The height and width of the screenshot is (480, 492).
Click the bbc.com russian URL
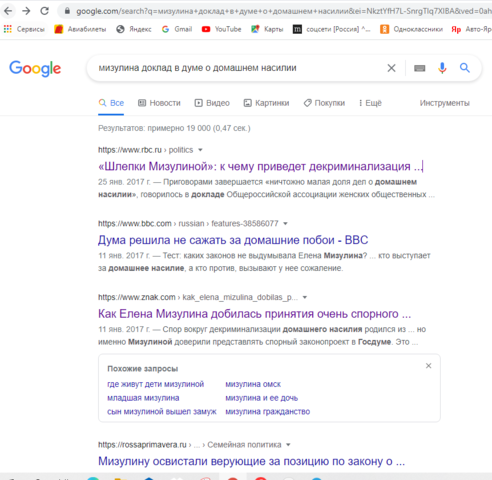[188, 224]
